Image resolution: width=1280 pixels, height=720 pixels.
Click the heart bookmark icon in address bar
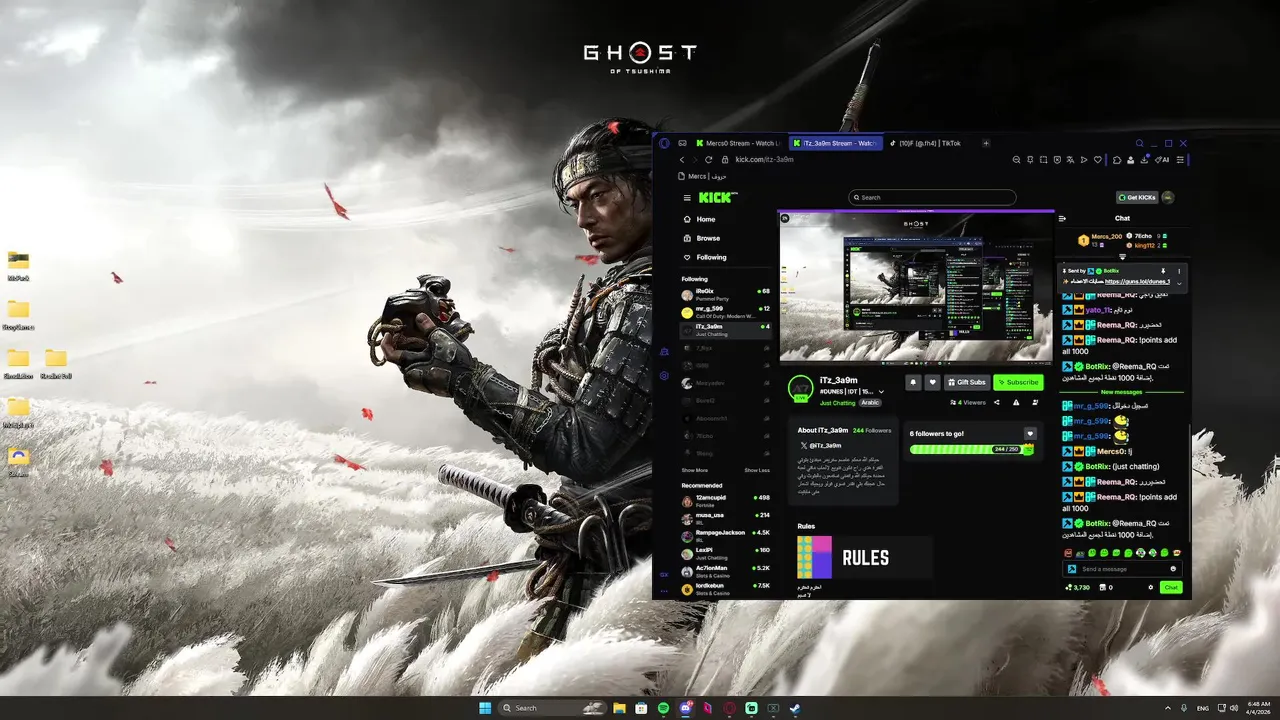pyautogui.click(x=1097, y=160)
